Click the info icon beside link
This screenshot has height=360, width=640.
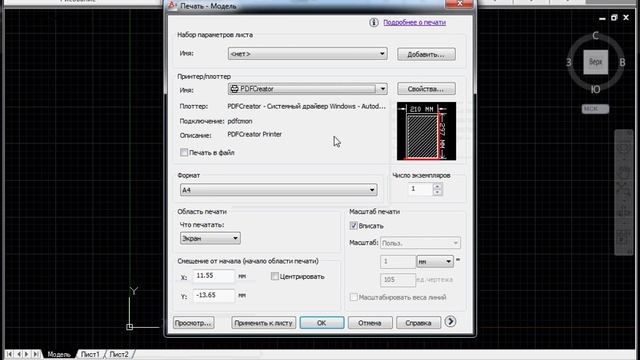point(374,22)
